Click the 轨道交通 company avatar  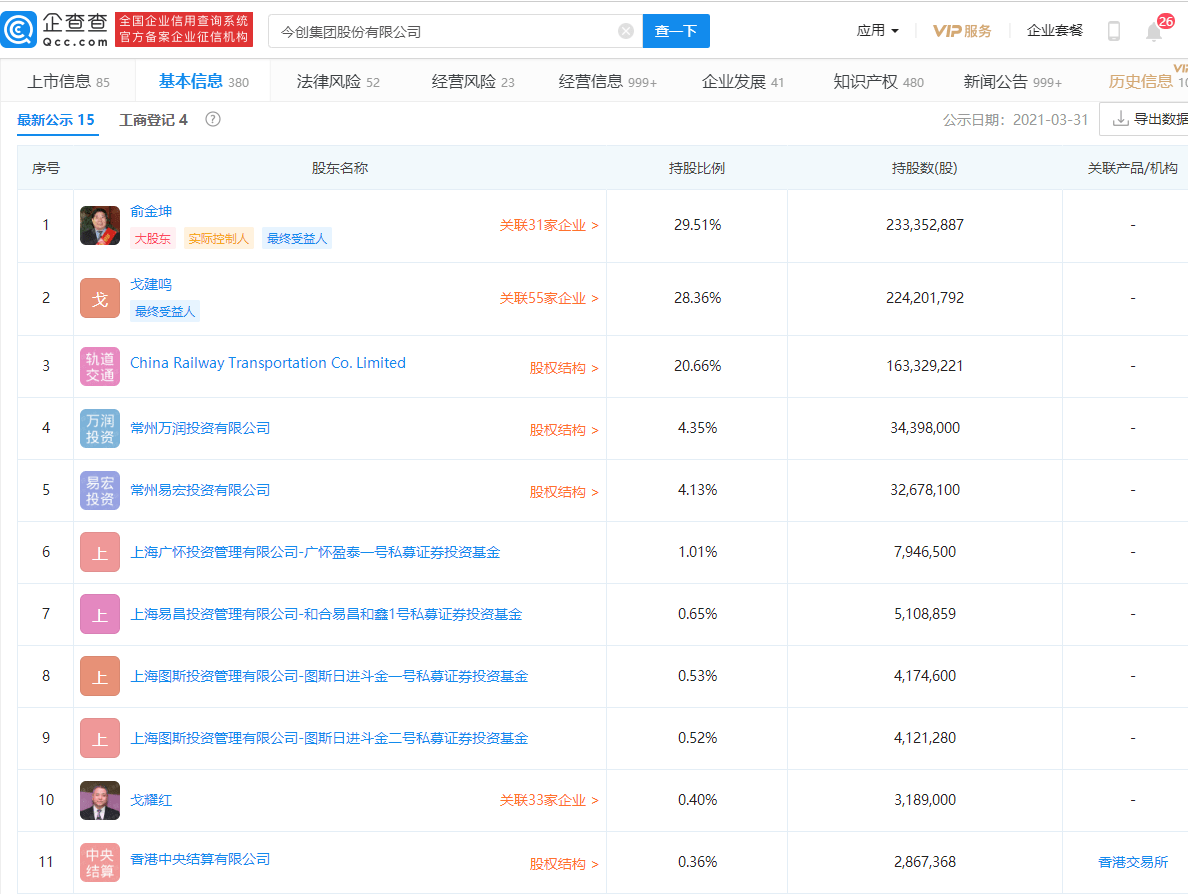pyautogui.click(x=100, y=367)
